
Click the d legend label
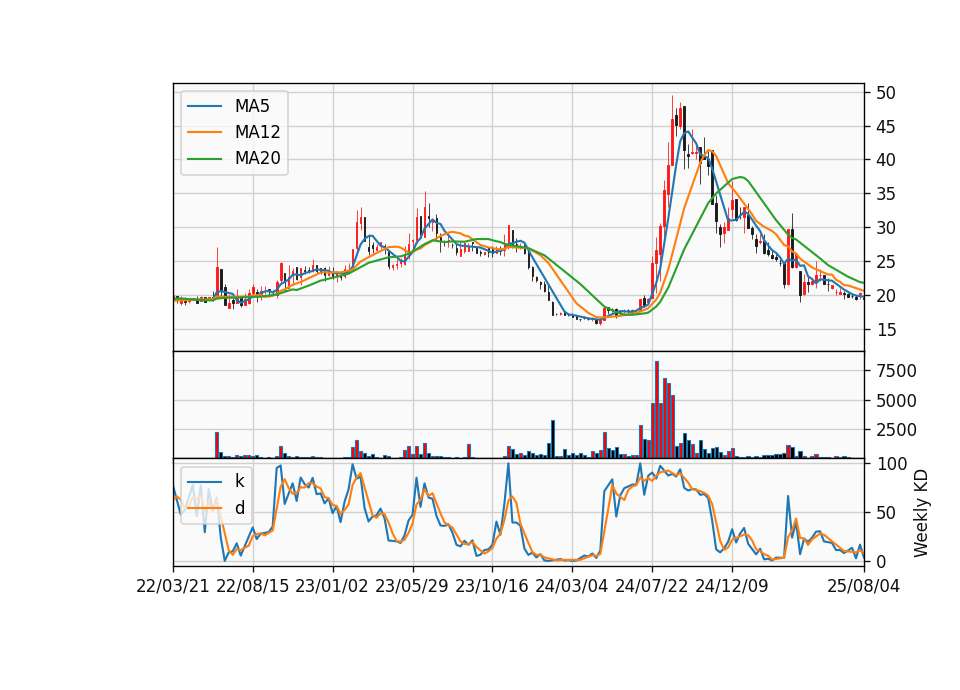[x=239, y=508]
